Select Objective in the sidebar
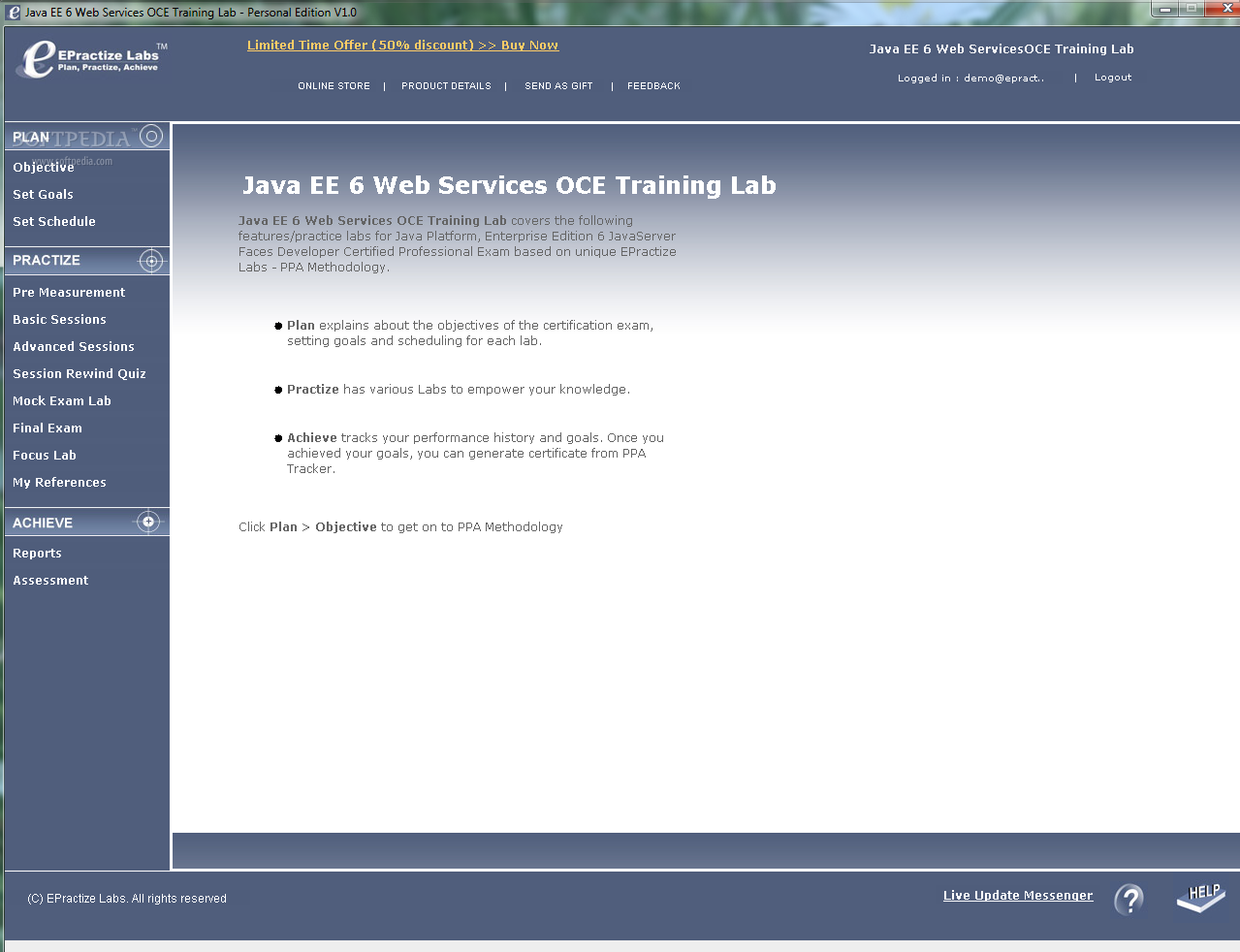This screenshot has width=1240, height=952. pyautogui.click(x=44, y=168)
